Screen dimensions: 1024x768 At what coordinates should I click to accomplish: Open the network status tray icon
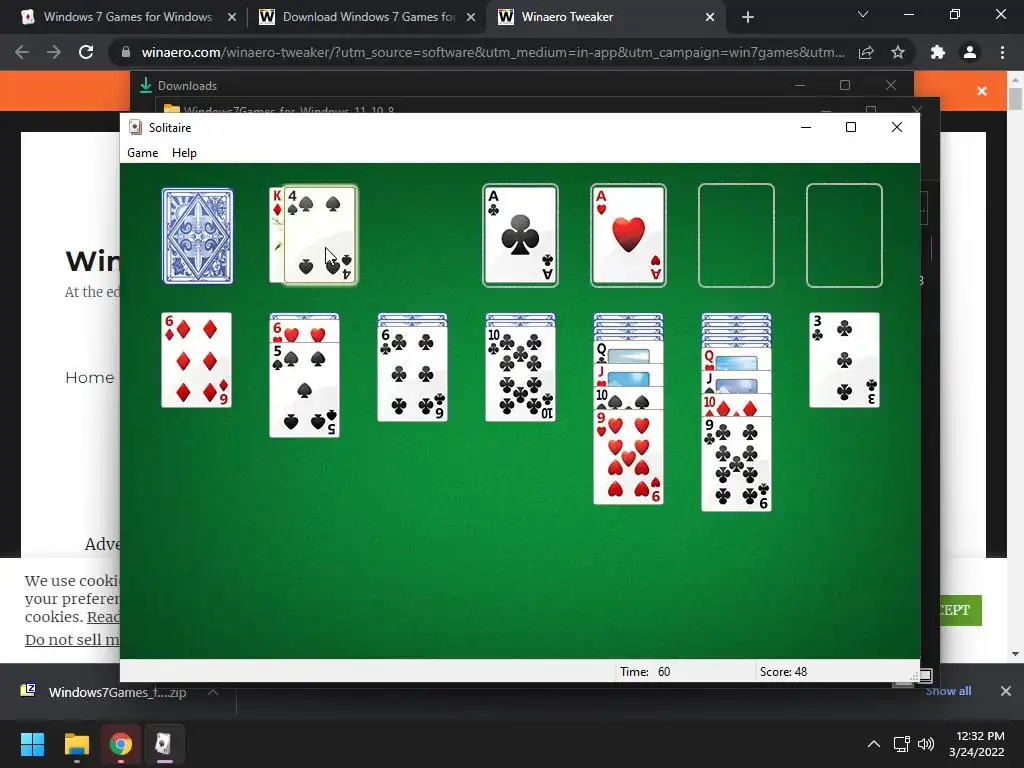[x=902, y=744]
